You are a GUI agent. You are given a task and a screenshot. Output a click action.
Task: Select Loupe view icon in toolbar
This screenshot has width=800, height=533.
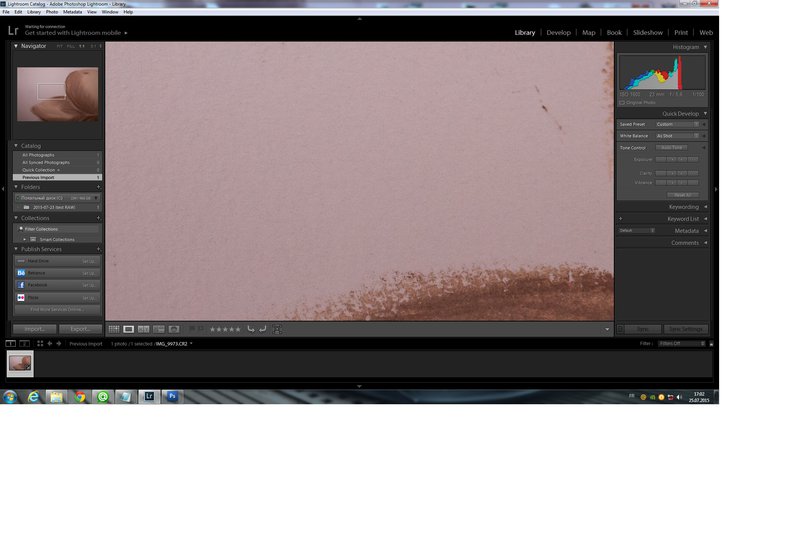coord(129,329)
